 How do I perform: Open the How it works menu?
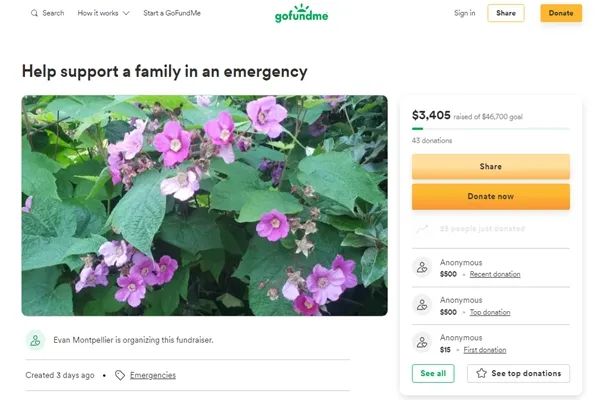click(103, 13)
